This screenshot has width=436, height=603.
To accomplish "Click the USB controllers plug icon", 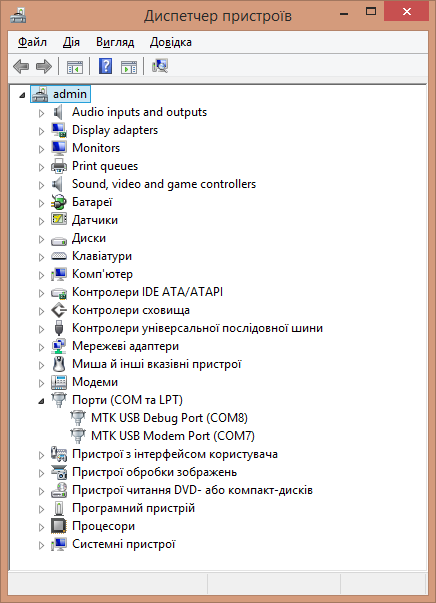I will point(59,328).
